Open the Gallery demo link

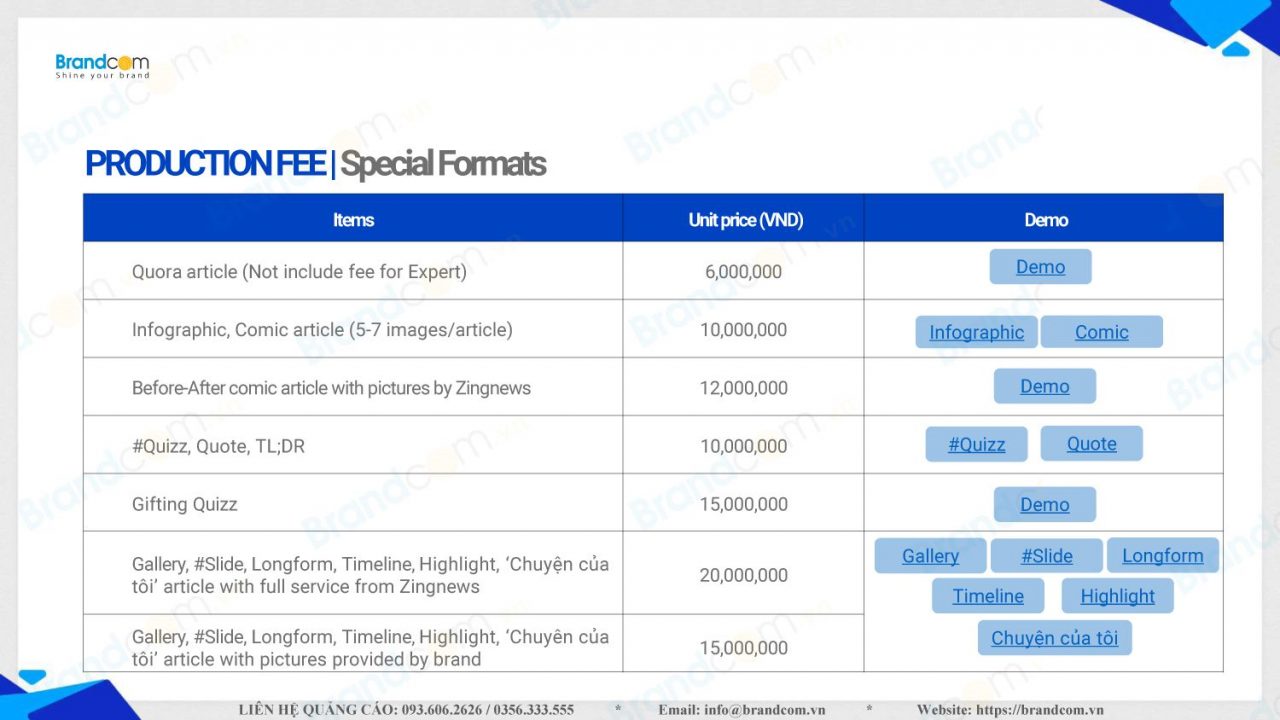point(930,556)
